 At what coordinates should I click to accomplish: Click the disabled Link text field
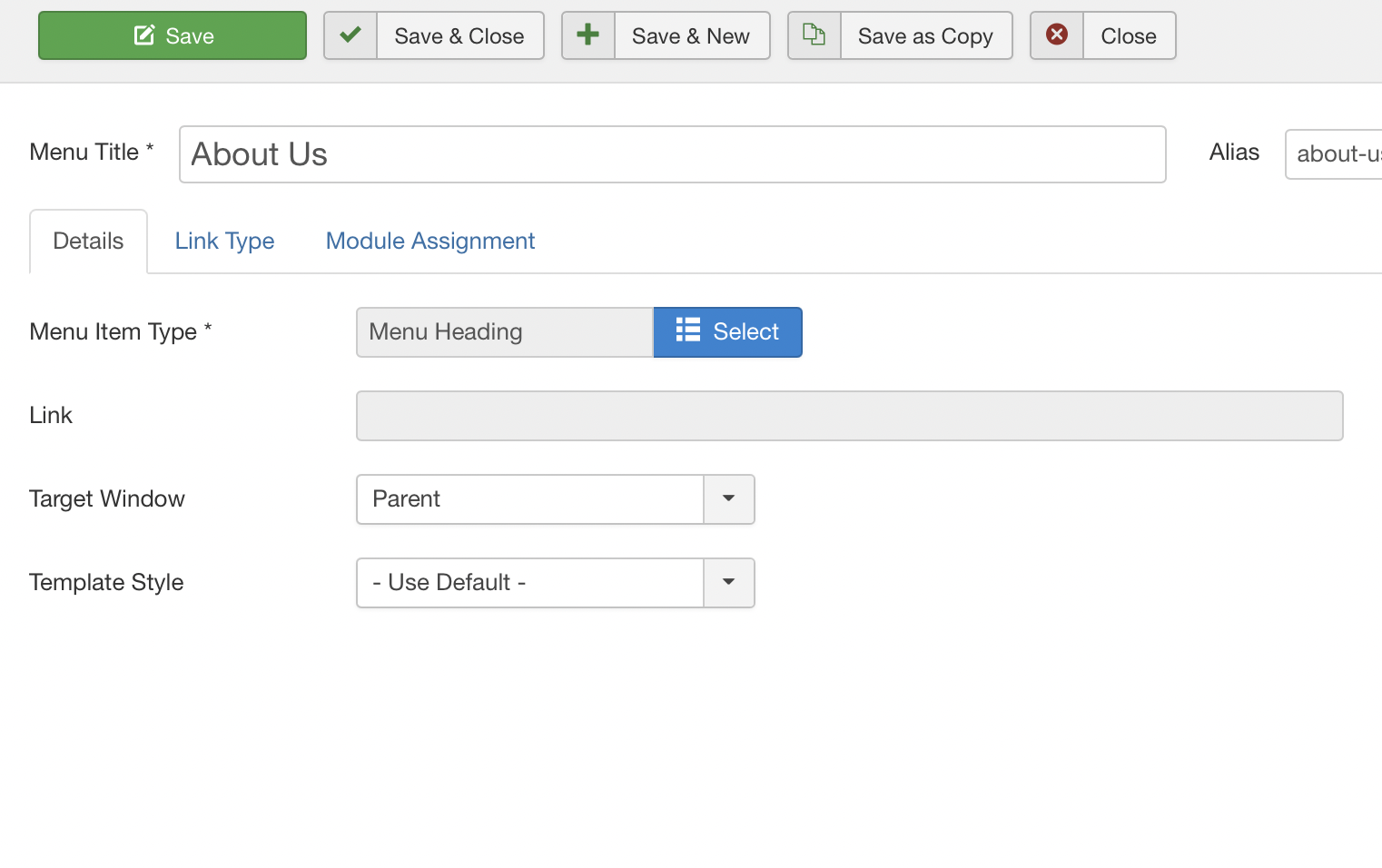point(849,416)
